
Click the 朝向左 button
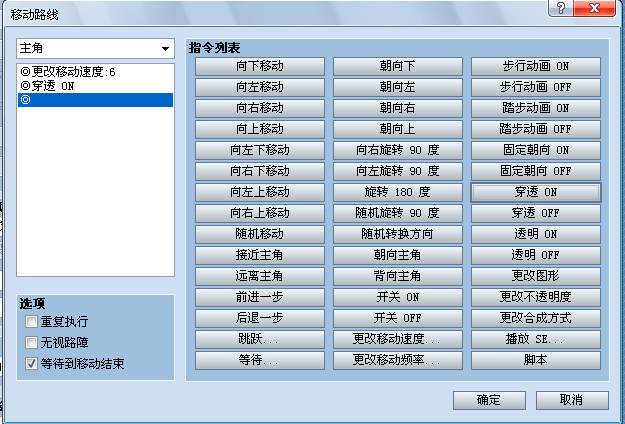click(398, 87)
